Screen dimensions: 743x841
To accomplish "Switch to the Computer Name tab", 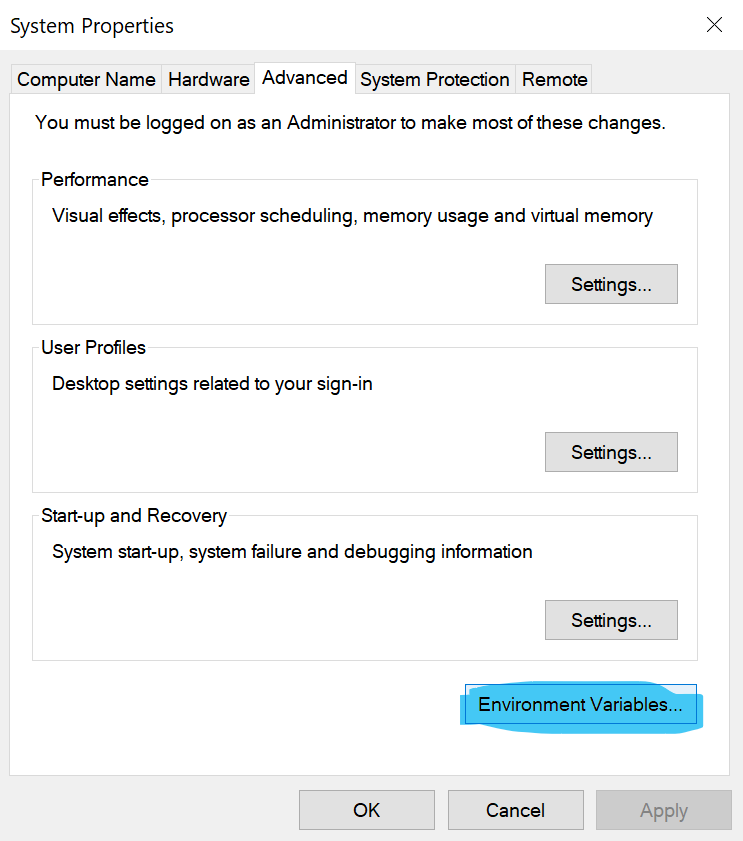I will pyautogui.click(x=86, y=79).
